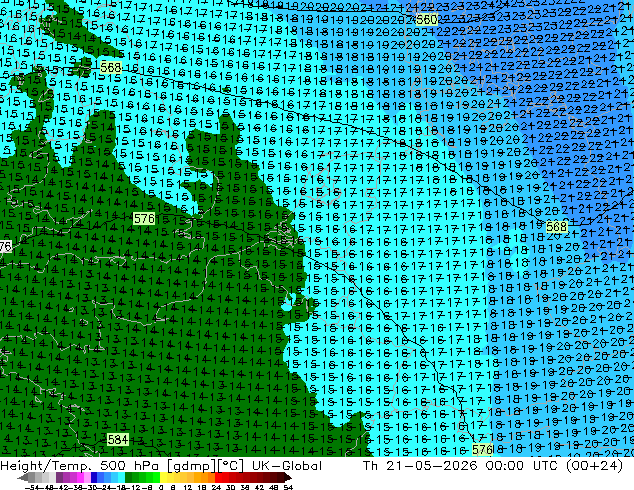Click the Height/Temp. 500 hPa title text
The height and width of the screenshot is (490, 634).
coord(79,466)
